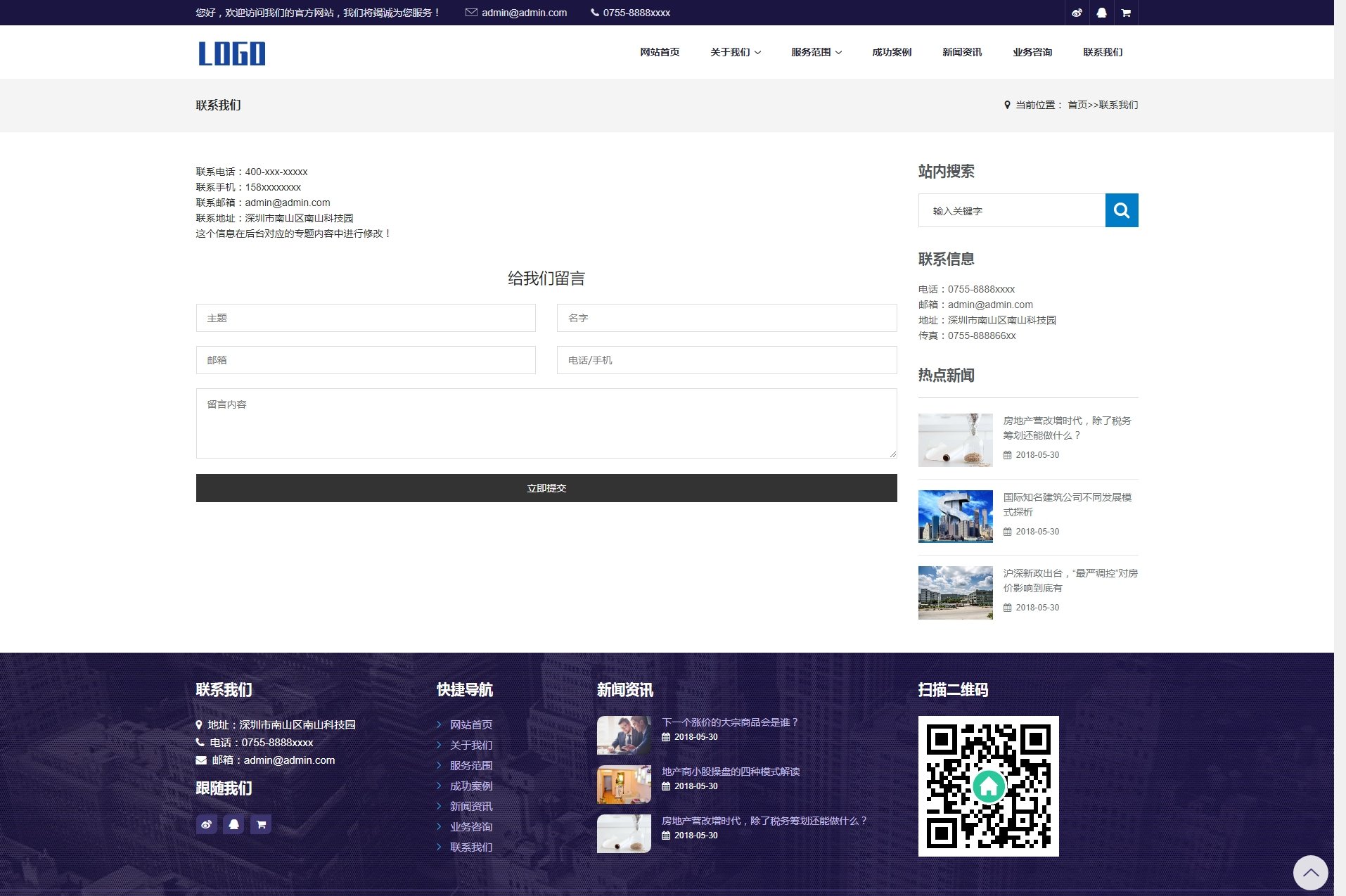Open 业务咨询 link in quick navigation footer
Screen dimensions: 1346x896
471,826
